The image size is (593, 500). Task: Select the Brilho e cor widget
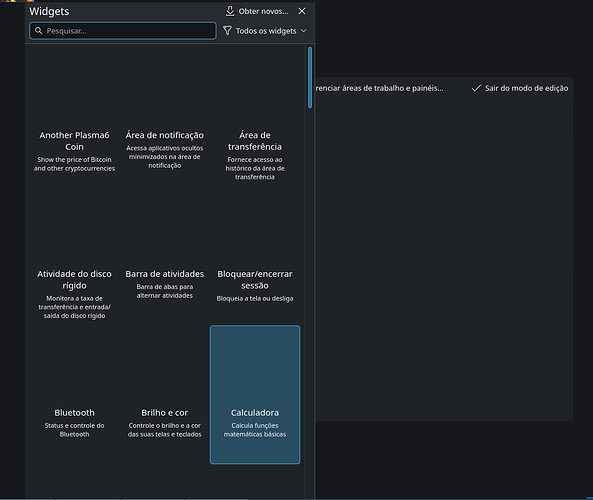[x=165, y=394]
